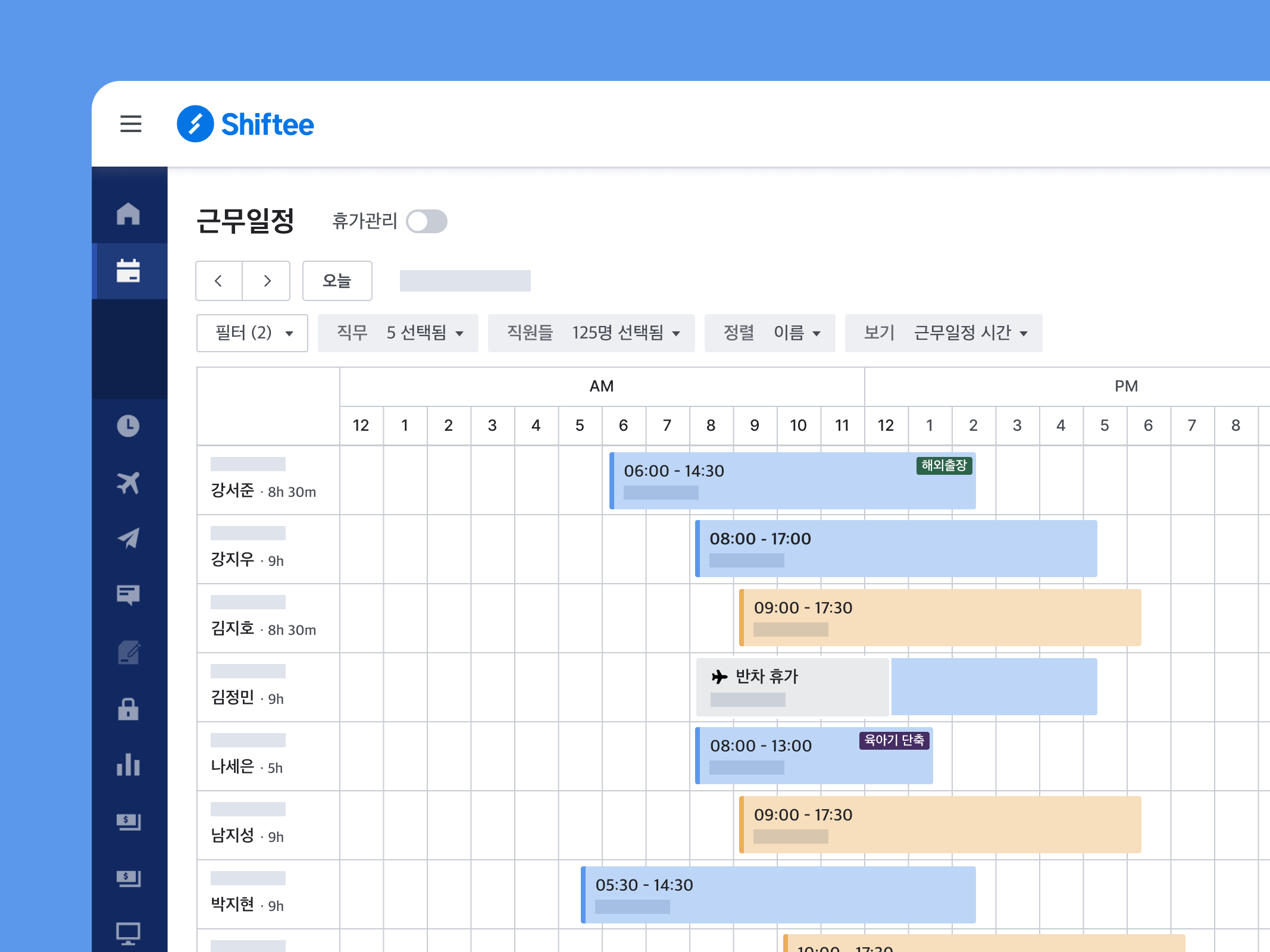Click the 반차 휴가 leave block
The height and width of the screenshot is (952, 1270).
[792, 687]
